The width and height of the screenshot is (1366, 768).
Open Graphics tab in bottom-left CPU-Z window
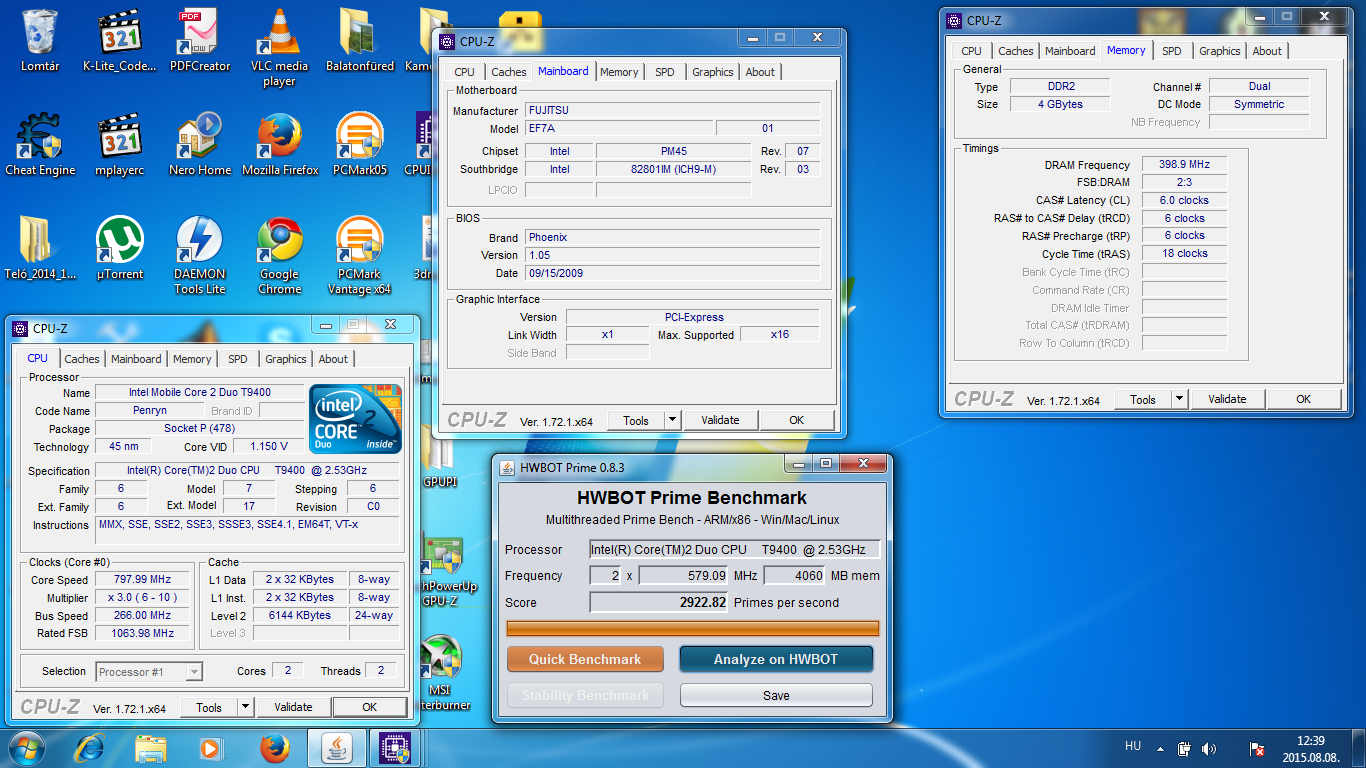pos(286,359)
